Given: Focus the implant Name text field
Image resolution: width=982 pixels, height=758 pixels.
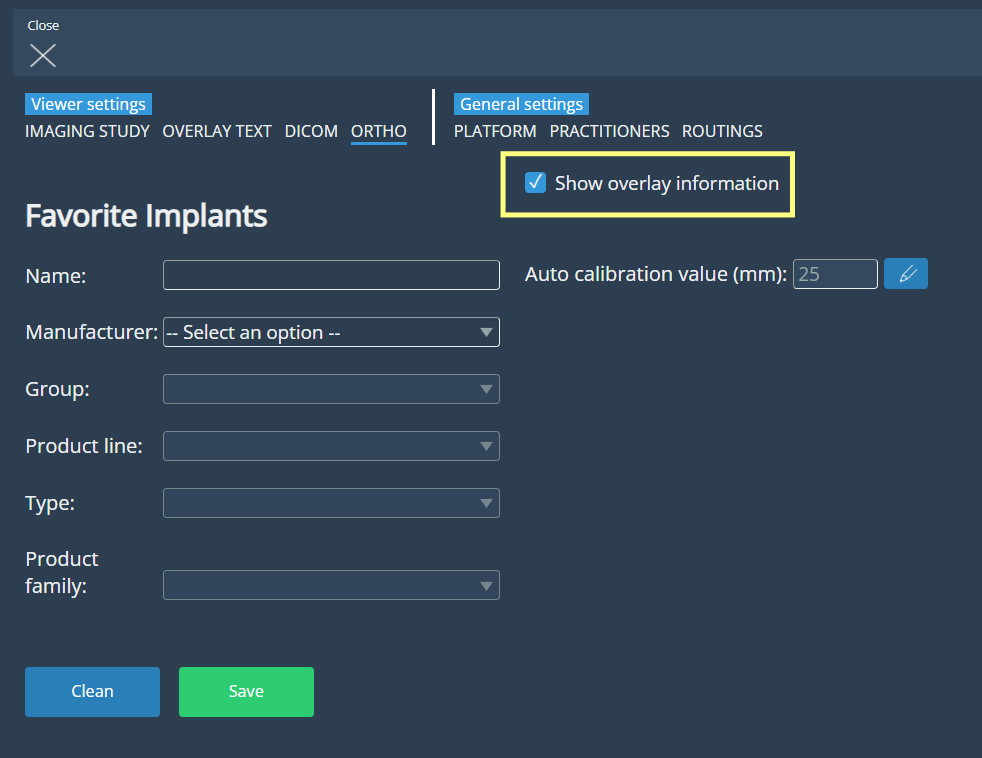Looking at the screenshot, I should tap(331, 275).
